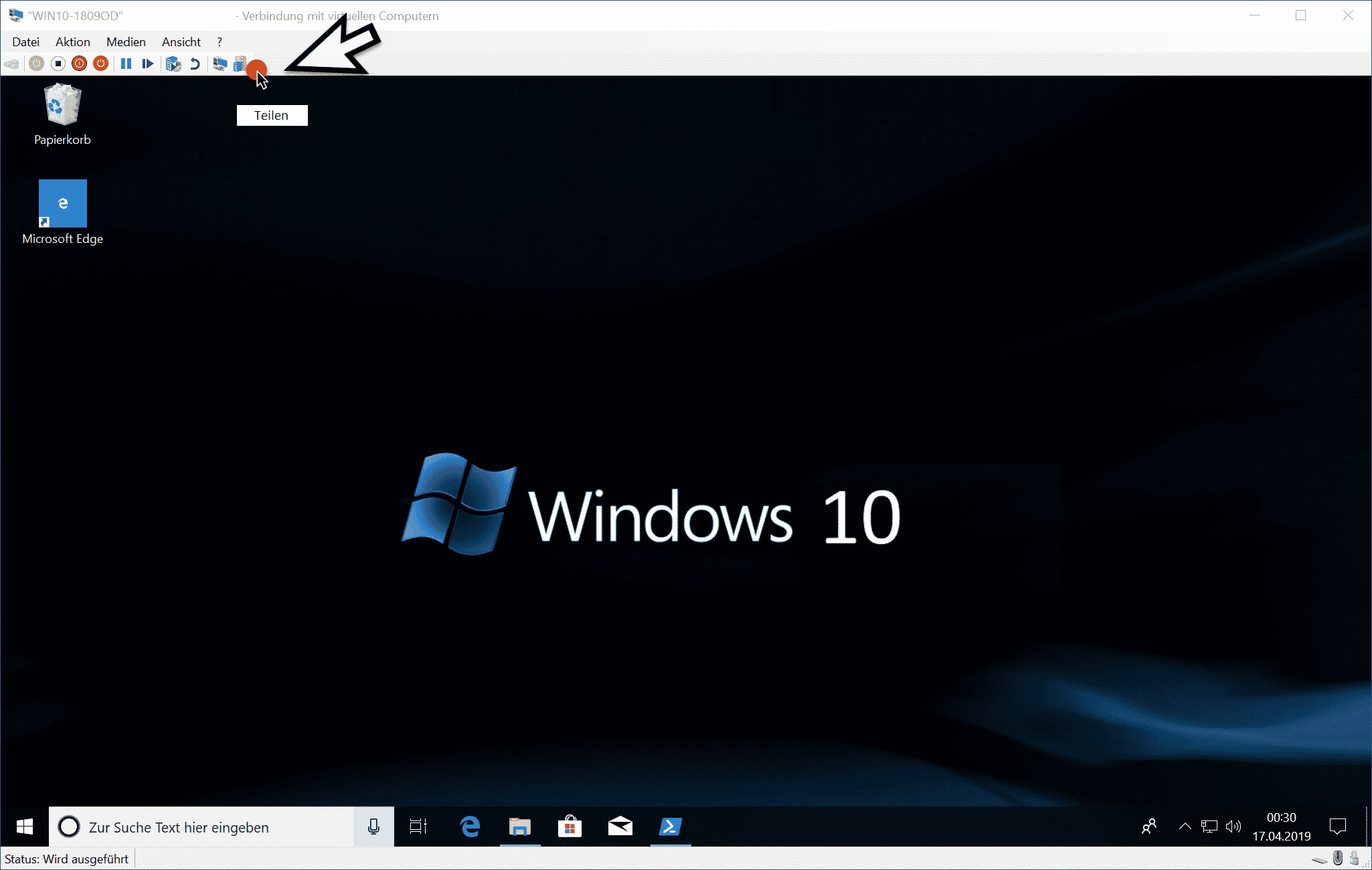Image resolution: width=1372 pixels, height=870 pixels.
Task: Open the People tray icon
Action: tap(1149, 827)
